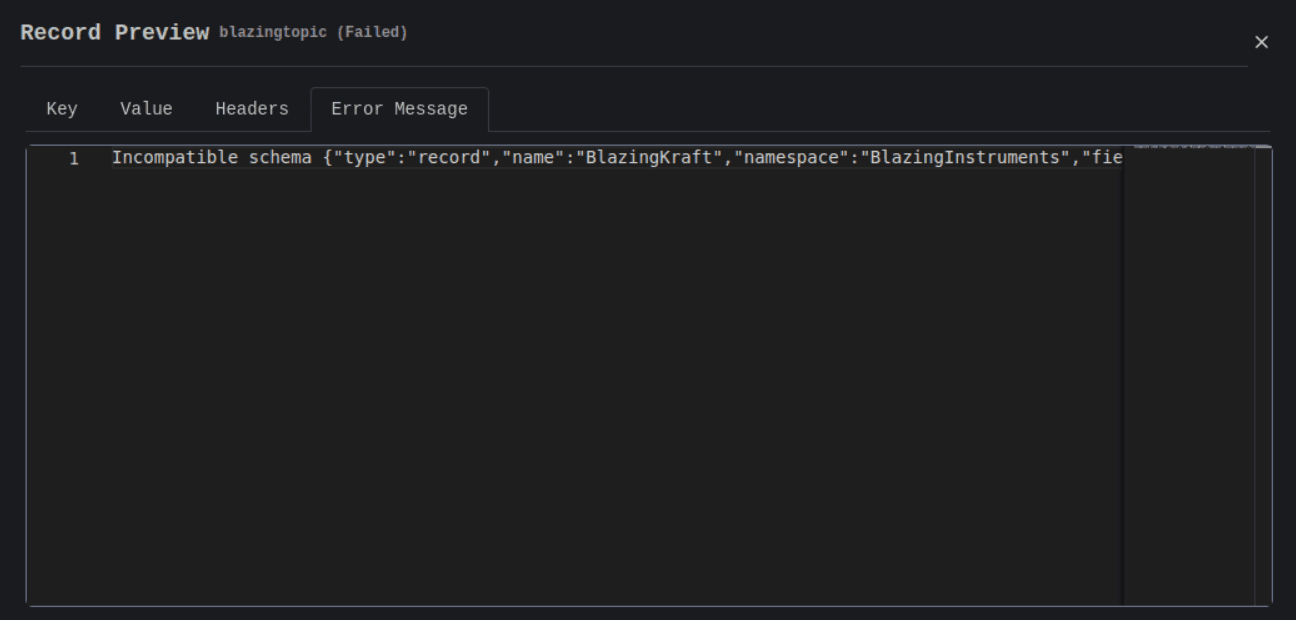Image resolution: width=1296 pixels, height=620 pixels.
Task: Click the "type" key in the schema text
Action: point(363,158)
